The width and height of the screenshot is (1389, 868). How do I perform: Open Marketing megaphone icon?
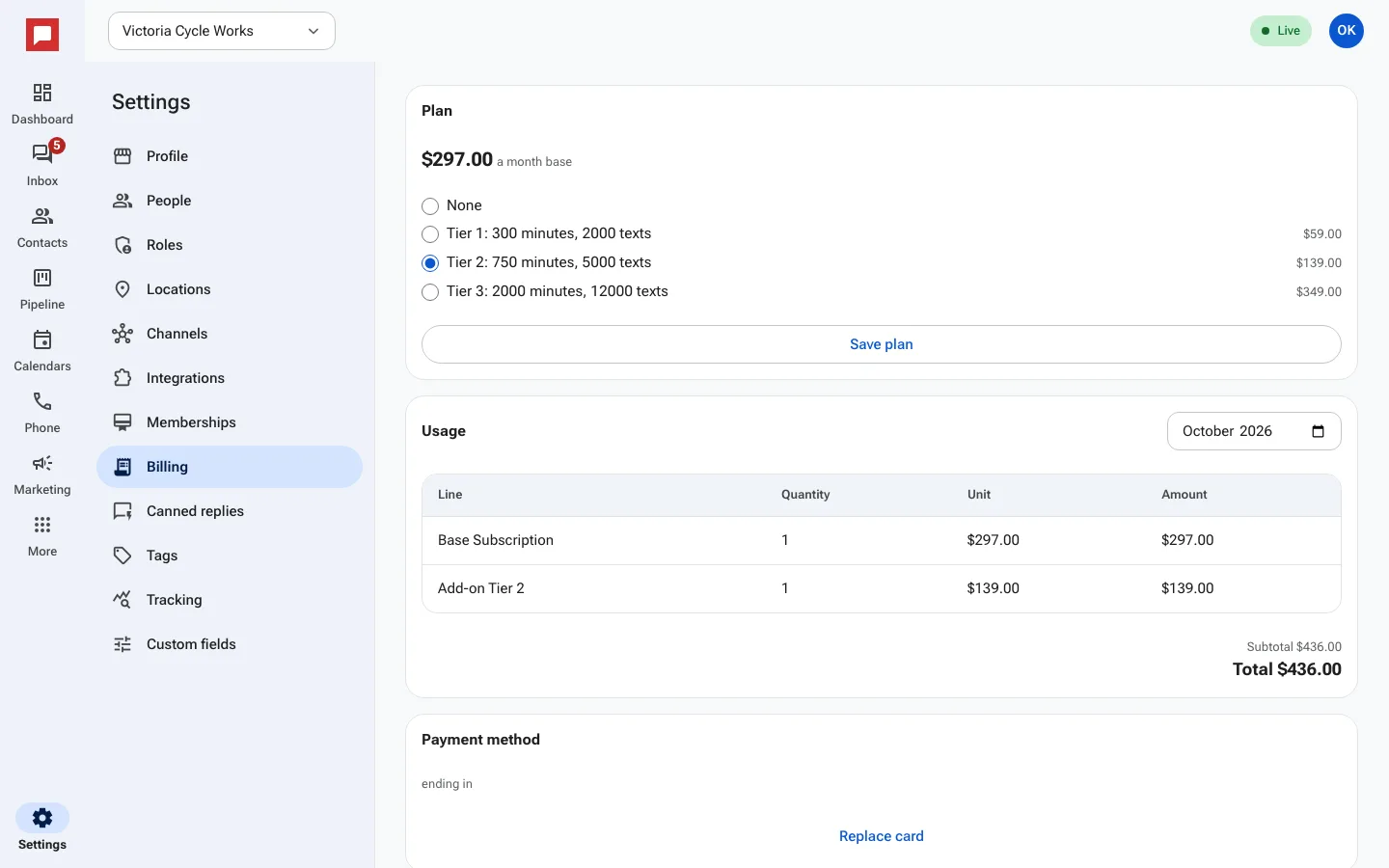click(42, 463)
